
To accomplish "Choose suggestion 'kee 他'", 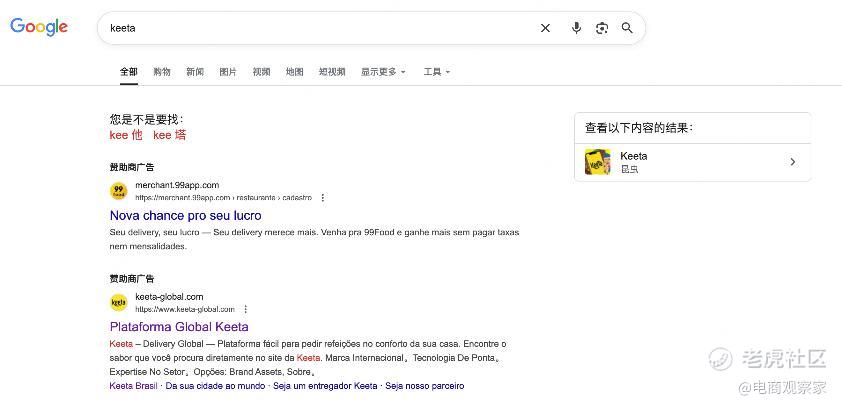I will click(126, 135).
